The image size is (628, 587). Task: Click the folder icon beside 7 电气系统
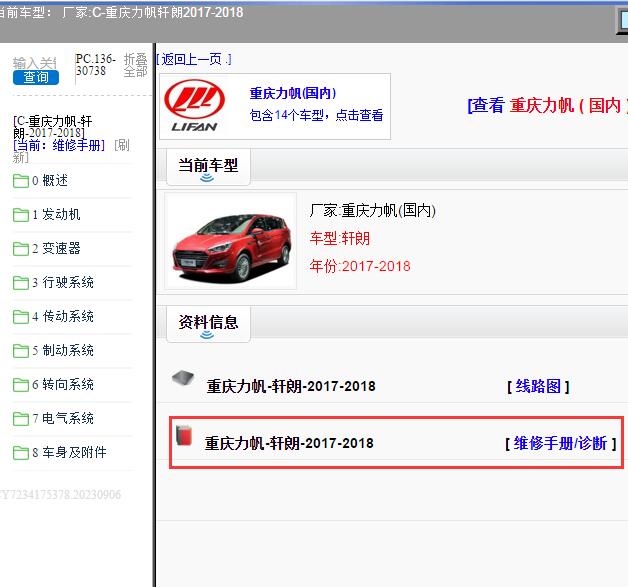[x=21, y=419]
